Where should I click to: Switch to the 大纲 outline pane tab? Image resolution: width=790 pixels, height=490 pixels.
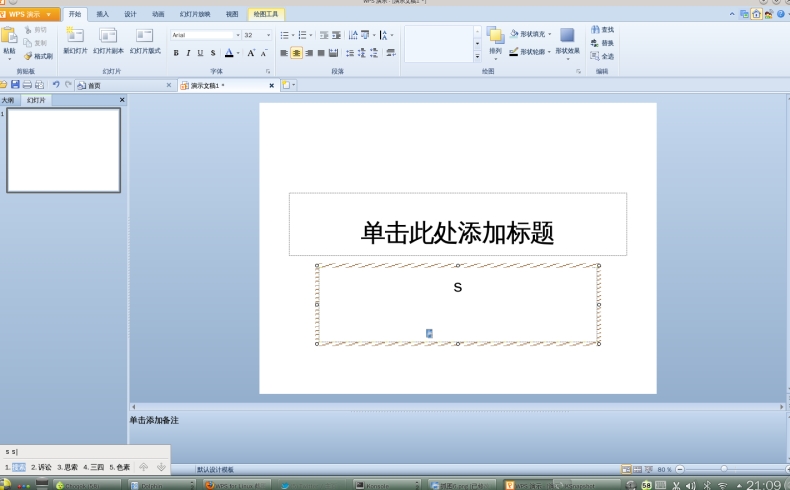(x=8, y=100)
